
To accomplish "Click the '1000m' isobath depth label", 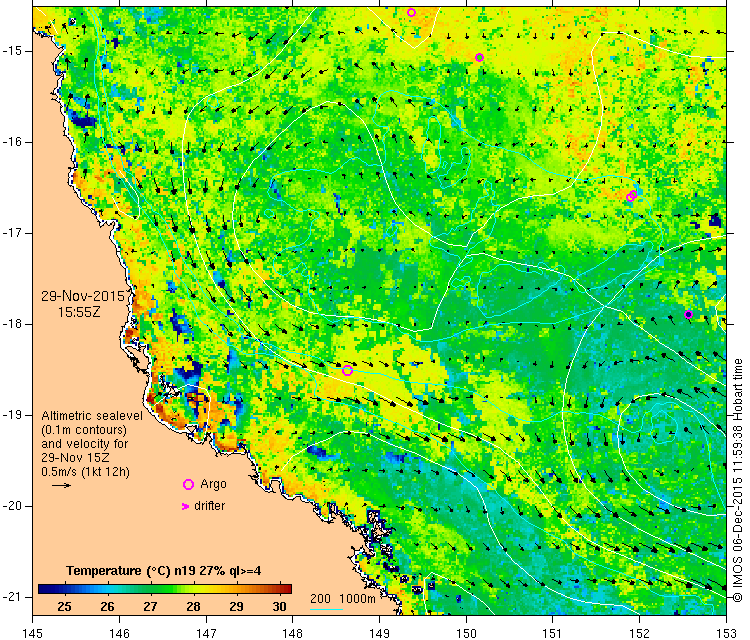I will pos(357,598).
